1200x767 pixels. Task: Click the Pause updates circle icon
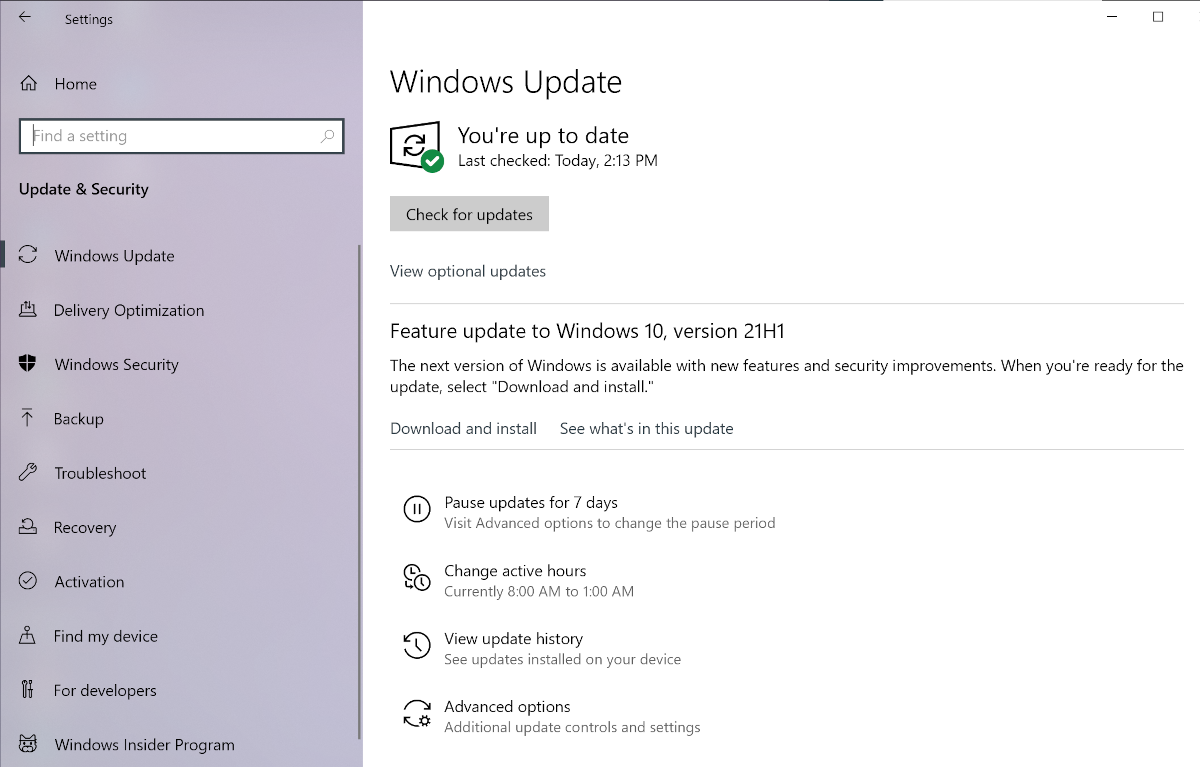pos(416,509)
